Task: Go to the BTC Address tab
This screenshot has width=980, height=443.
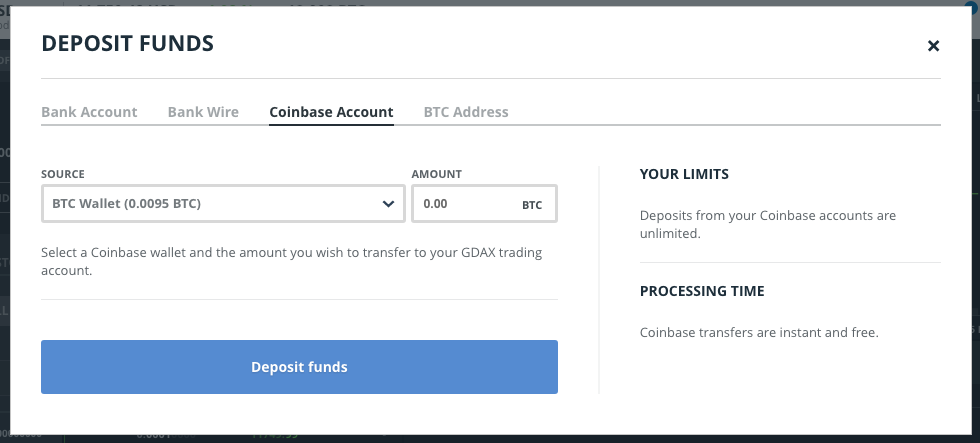Action: pos(466,112)
